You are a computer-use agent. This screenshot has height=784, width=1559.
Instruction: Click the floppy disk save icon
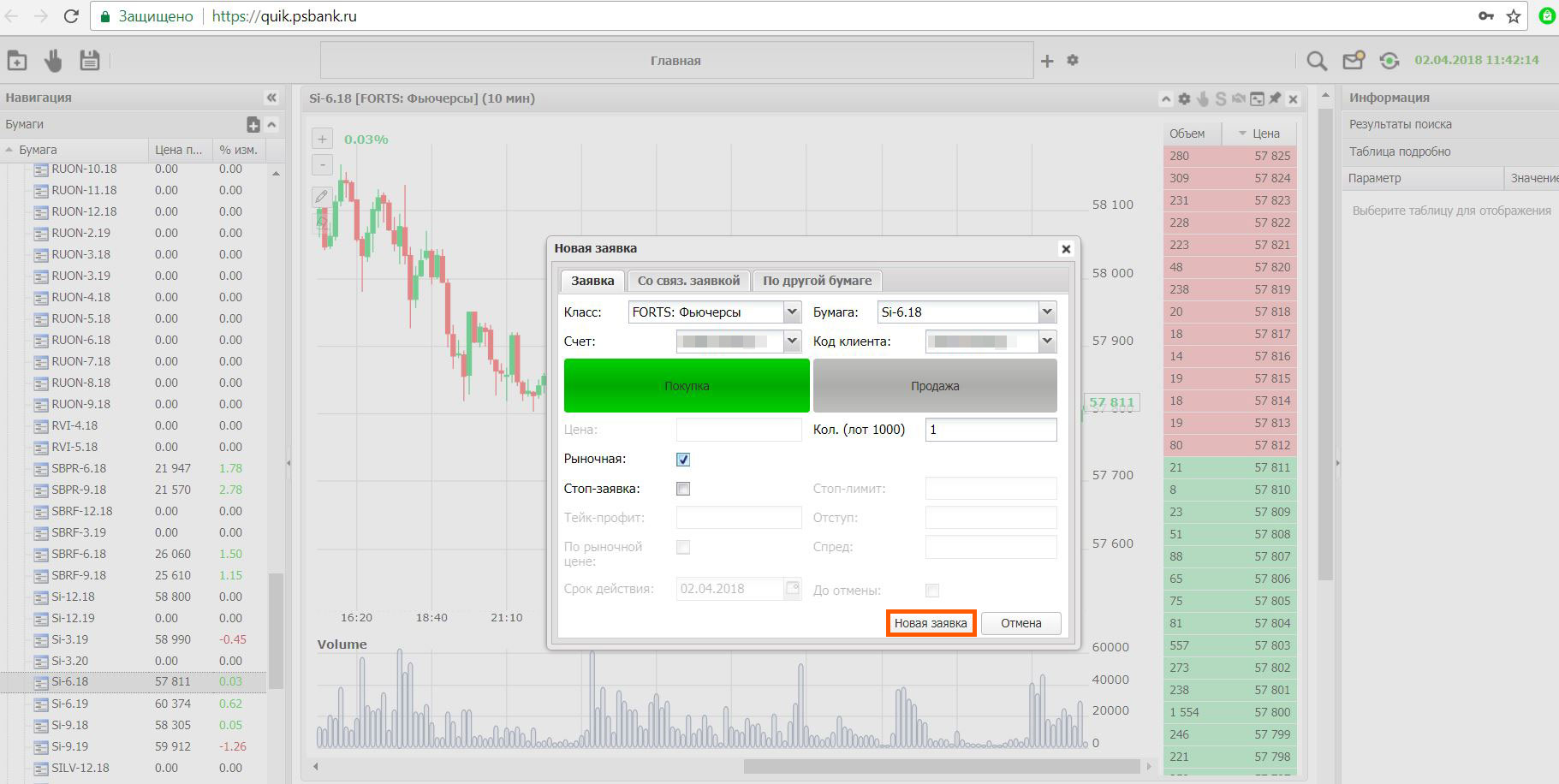[x=89, y=60]
